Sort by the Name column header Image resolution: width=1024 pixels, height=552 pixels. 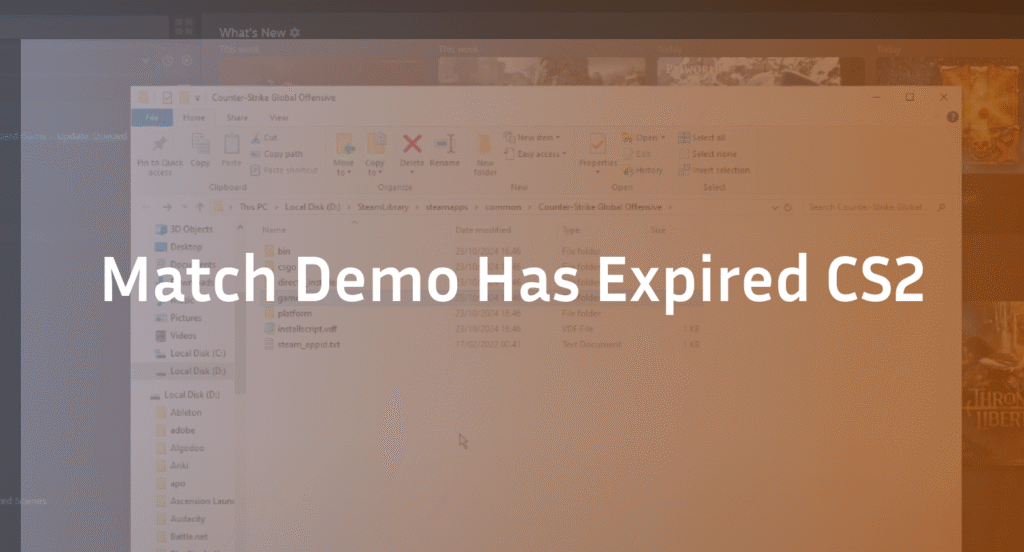(274, 230)
